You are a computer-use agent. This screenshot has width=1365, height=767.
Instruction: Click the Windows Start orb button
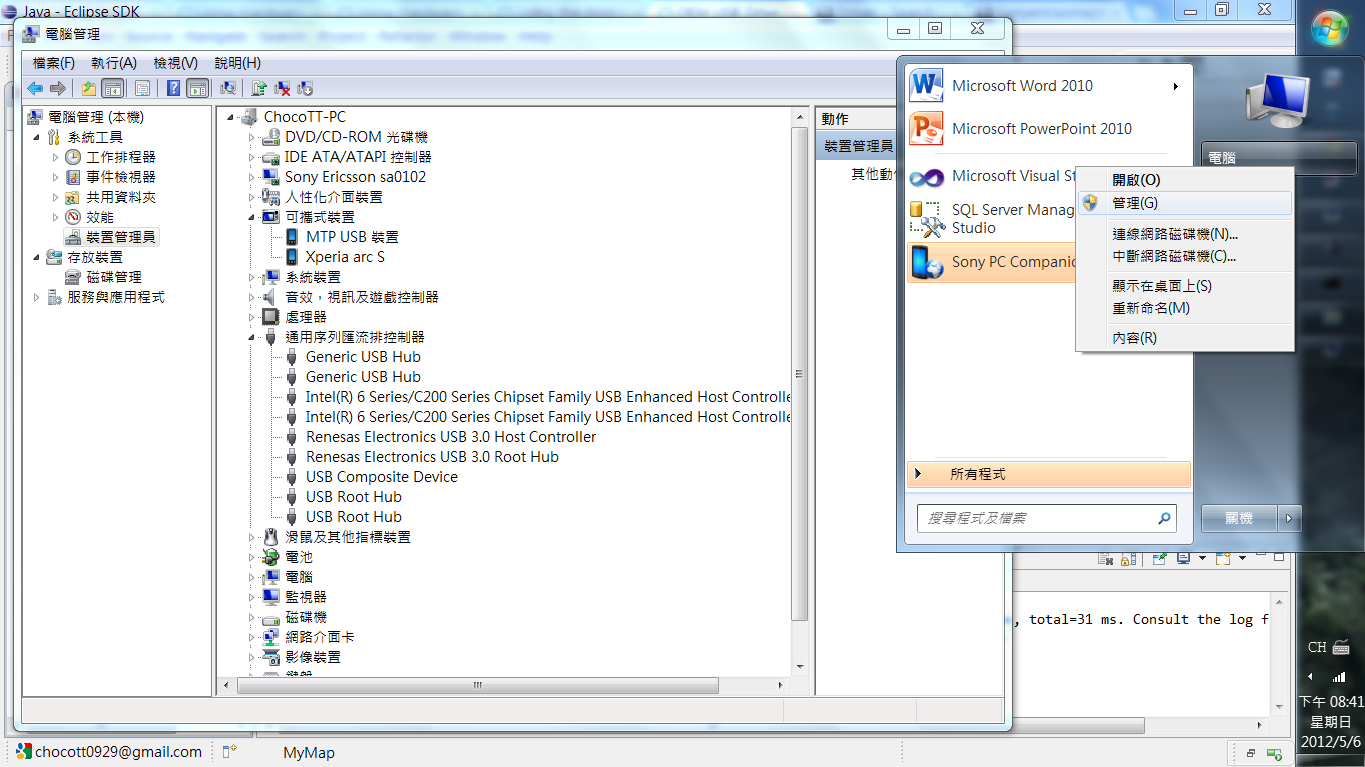1330,28
